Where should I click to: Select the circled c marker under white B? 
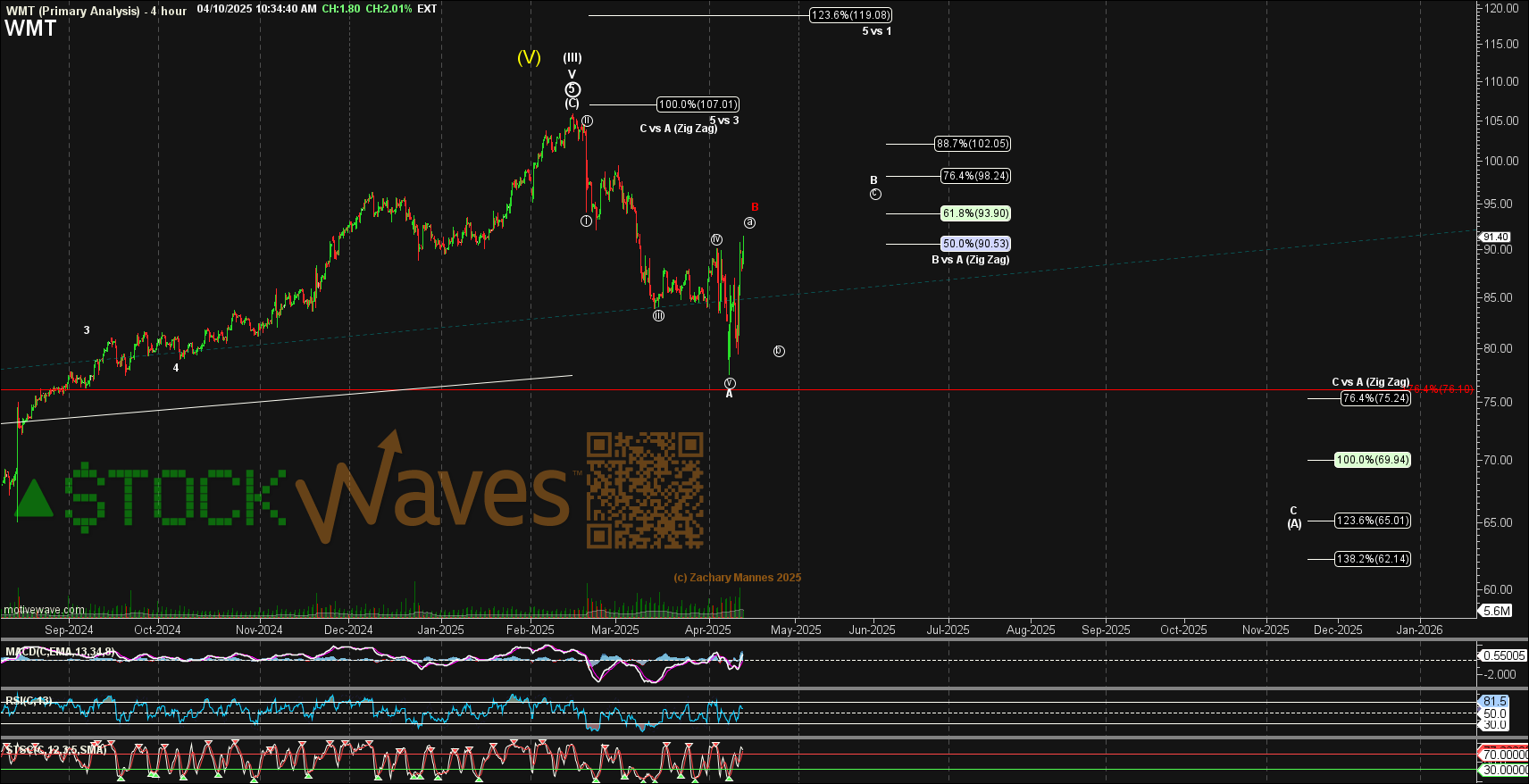click(x=875, y=194)
